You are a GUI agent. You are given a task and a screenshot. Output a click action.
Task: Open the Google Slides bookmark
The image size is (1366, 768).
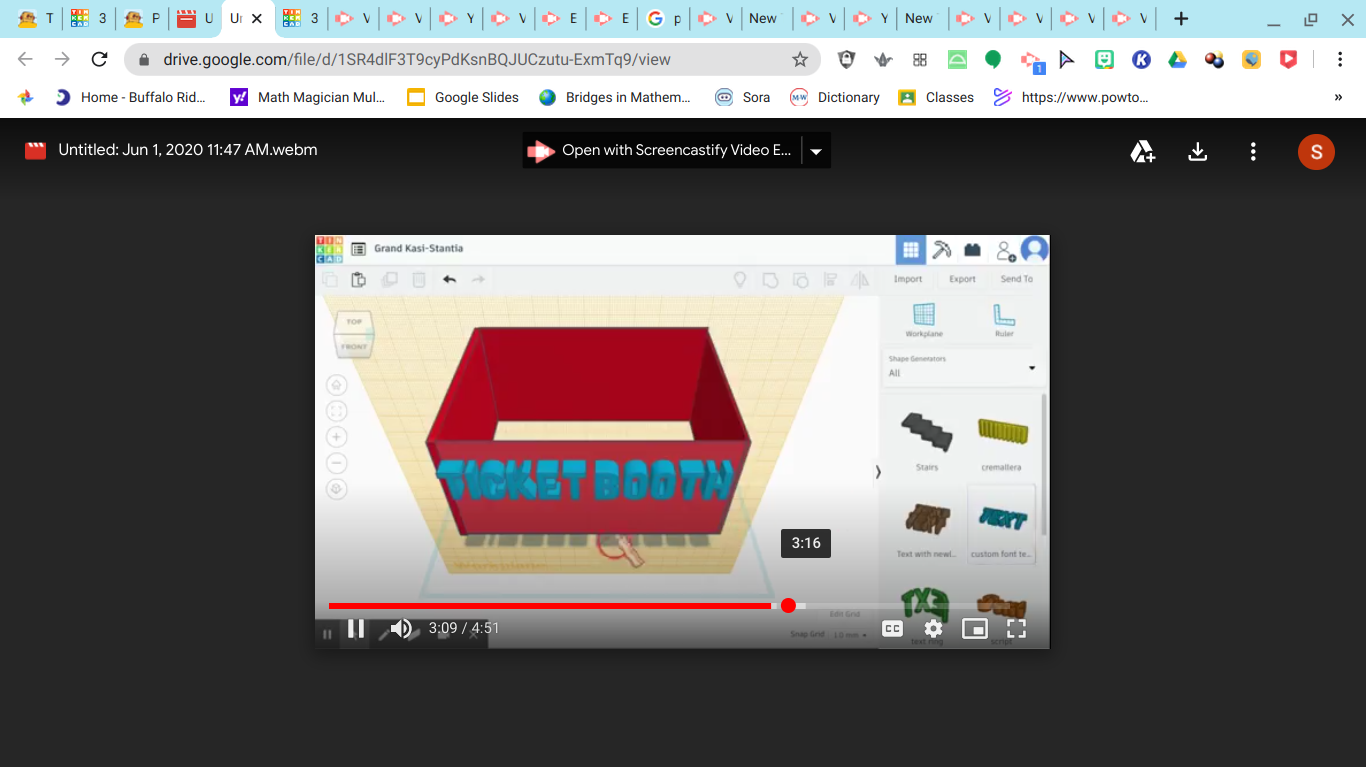click(463, 97)
